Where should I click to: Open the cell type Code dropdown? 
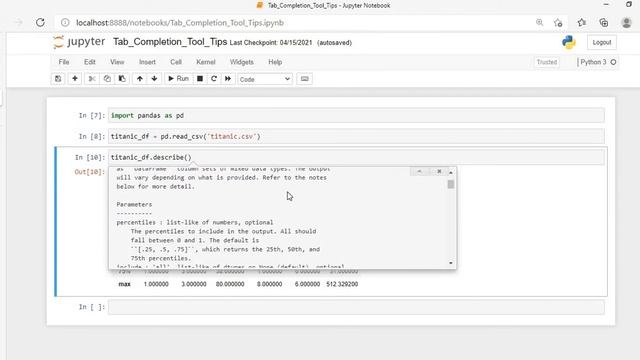coord(264,79)
